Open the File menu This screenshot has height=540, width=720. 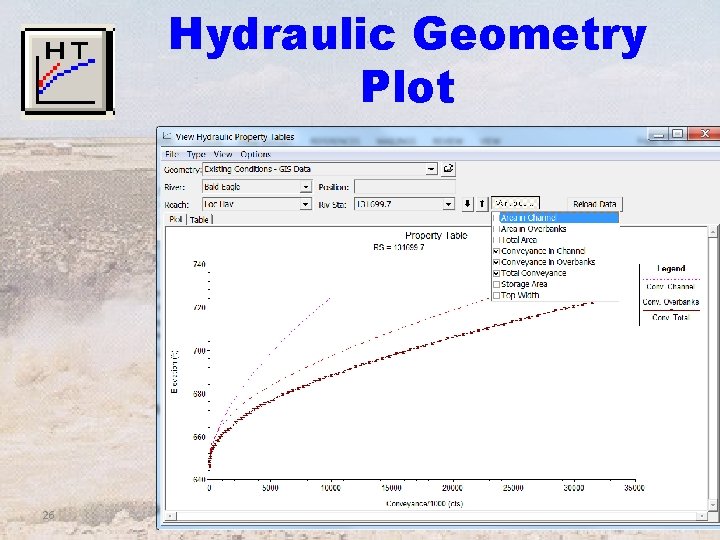coord(171,154)
